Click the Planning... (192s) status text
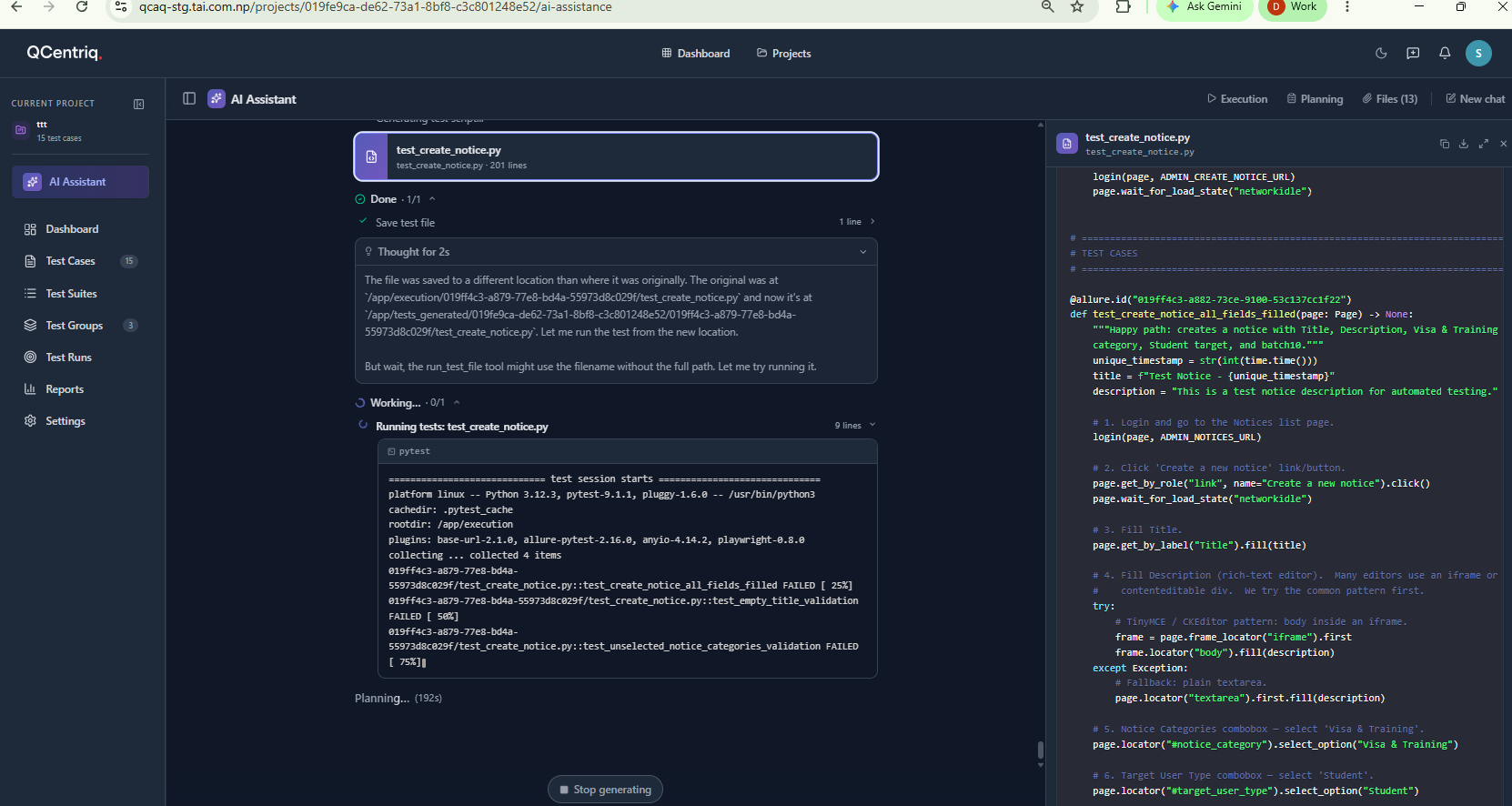1512x806 pixels. [x=398, y=699]
